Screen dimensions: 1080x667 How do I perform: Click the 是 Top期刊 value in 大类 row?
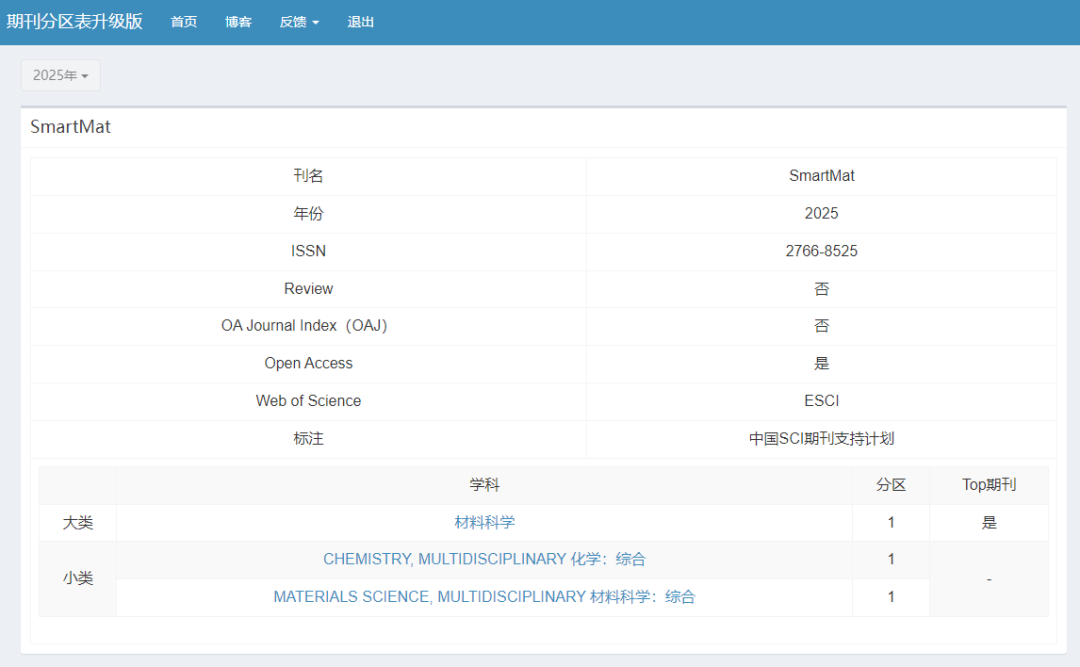coord(988,522)
